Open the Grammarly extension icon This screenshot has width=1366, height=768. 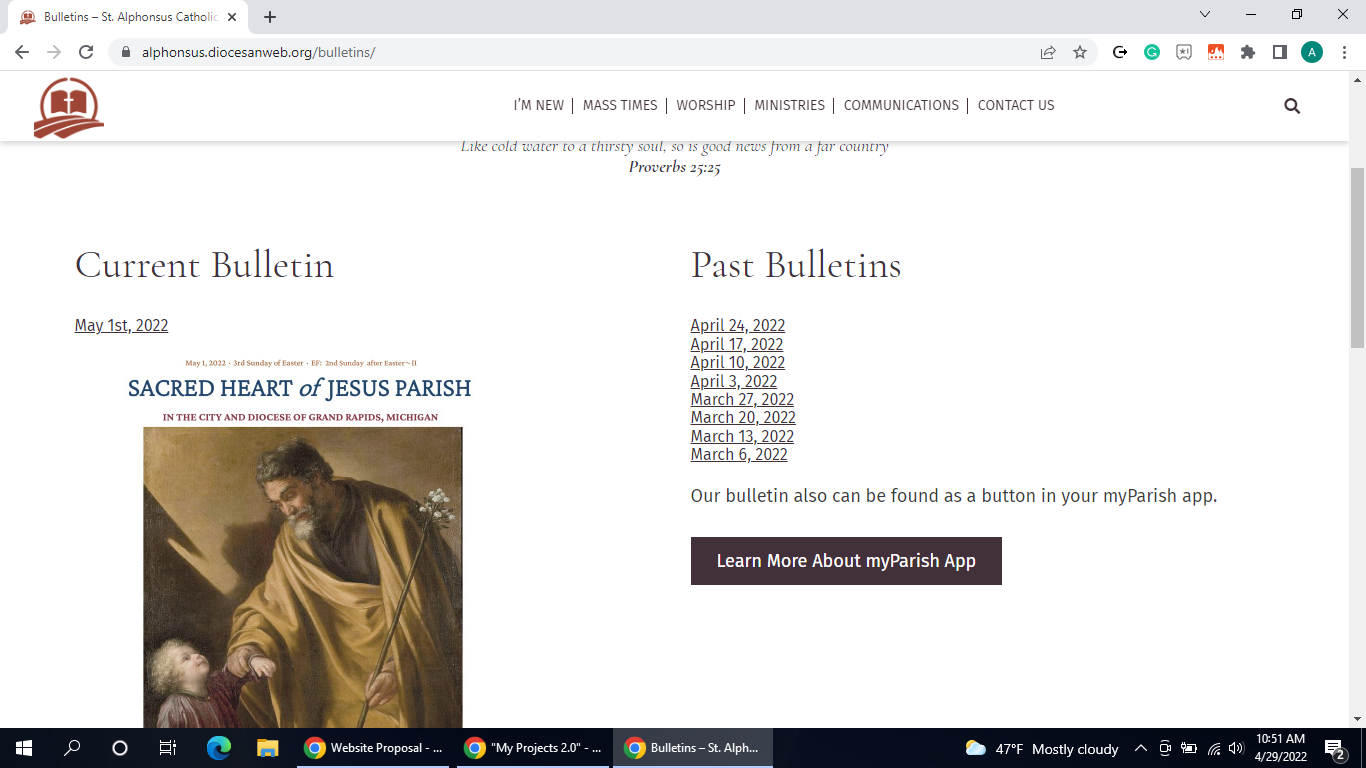(1152, 52)
